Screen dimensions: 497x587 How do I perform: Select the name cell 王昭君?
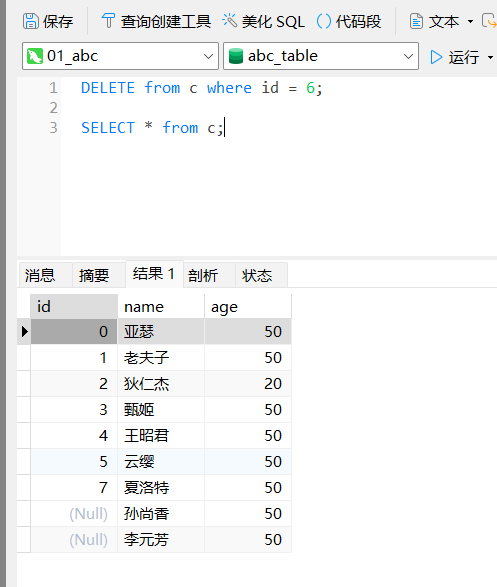(x=161, y=436)
